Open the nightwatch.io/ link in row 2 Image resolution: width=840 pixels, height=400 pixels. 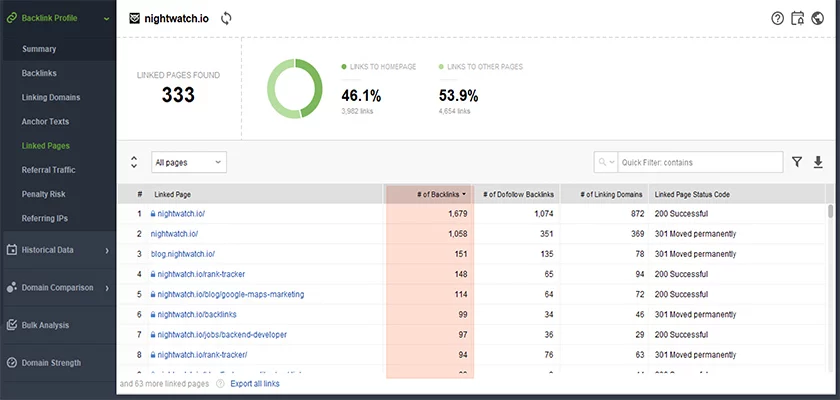[175, 234]
